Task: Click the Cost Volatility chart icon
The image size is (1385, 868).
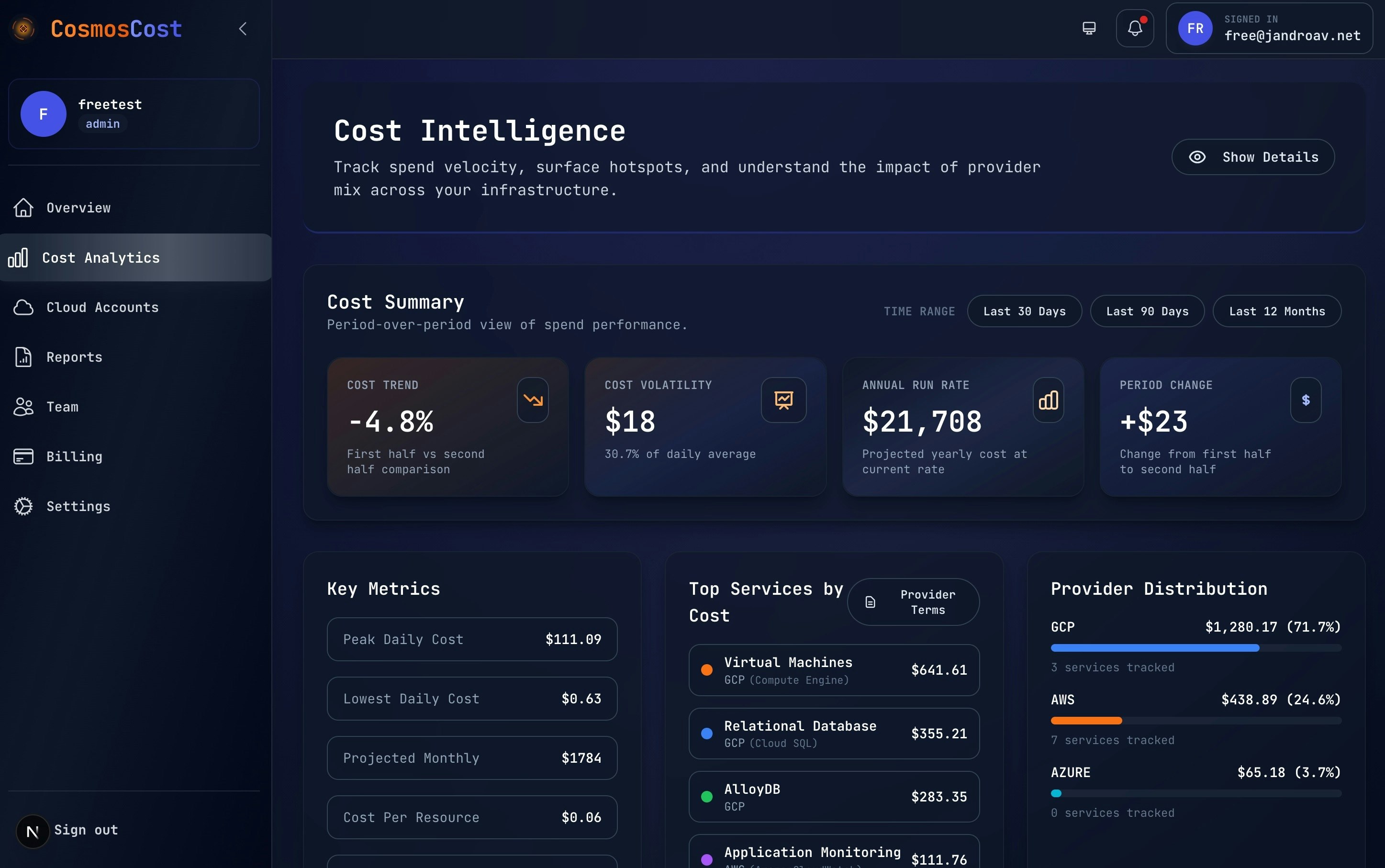Action: (783, 400)
